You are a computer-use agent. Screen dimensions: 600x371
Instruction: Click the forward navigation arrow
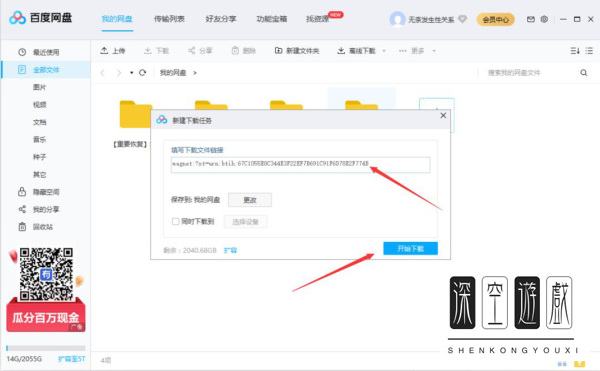(x=119, y=73)
